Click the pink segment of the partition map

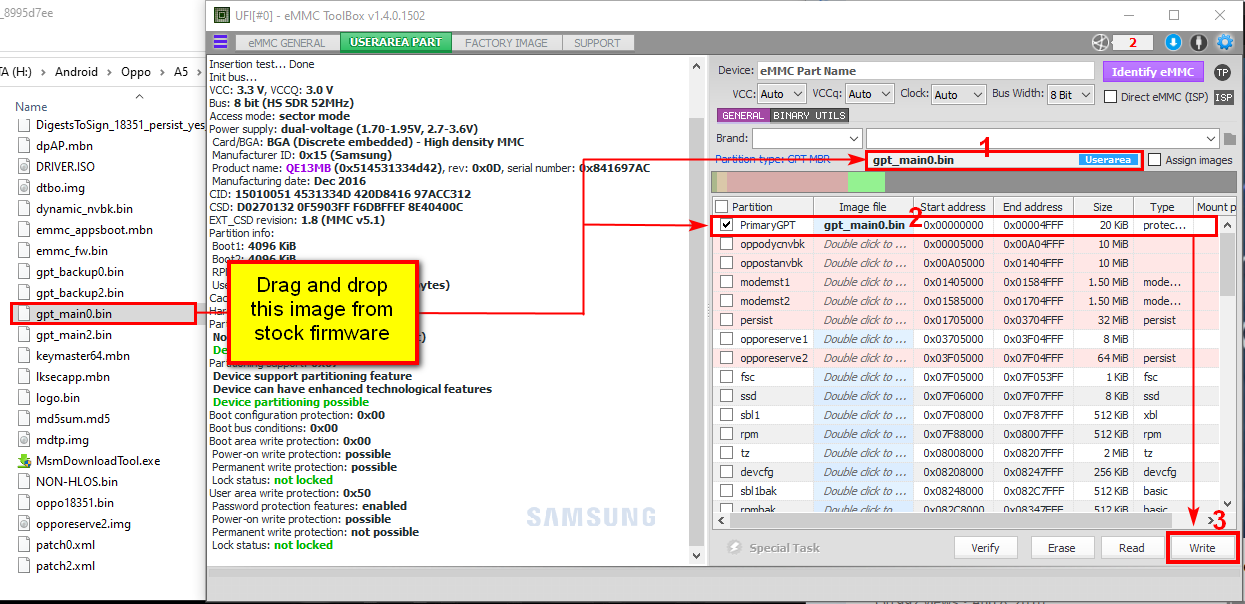click(x=787, y=182)
